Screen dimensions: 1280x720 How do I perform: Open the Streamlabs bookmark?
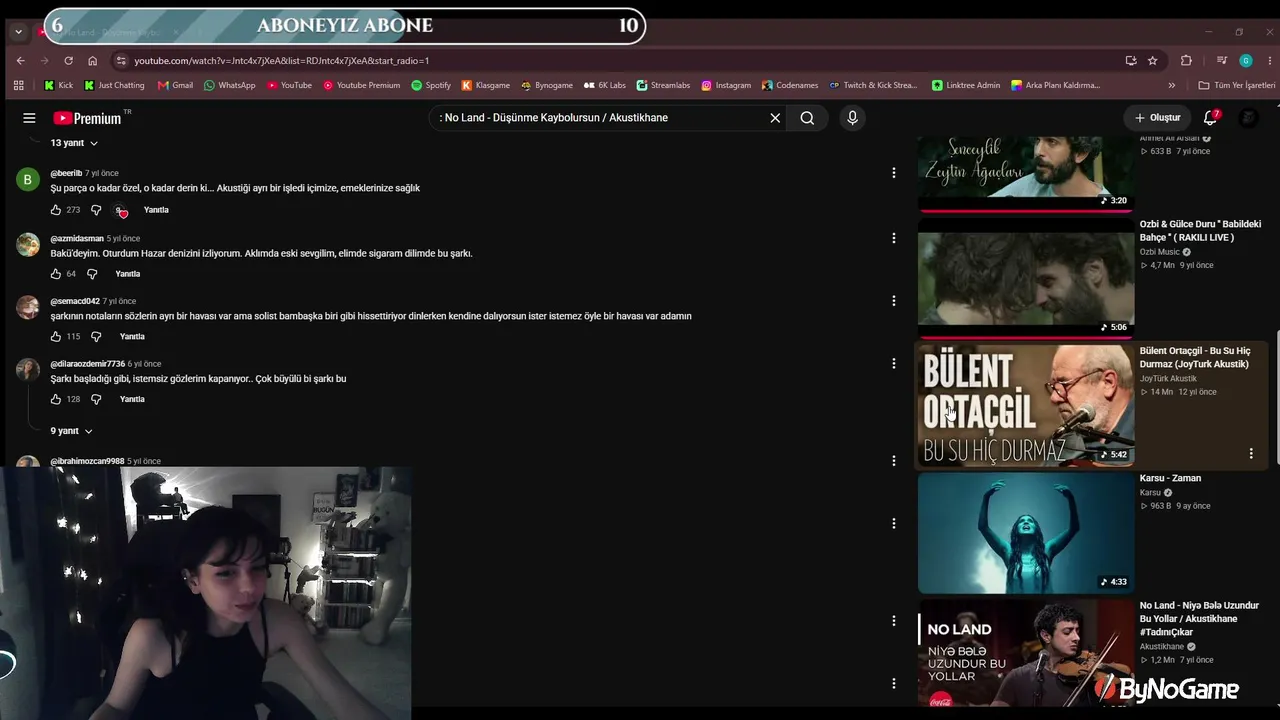[663, 85]
